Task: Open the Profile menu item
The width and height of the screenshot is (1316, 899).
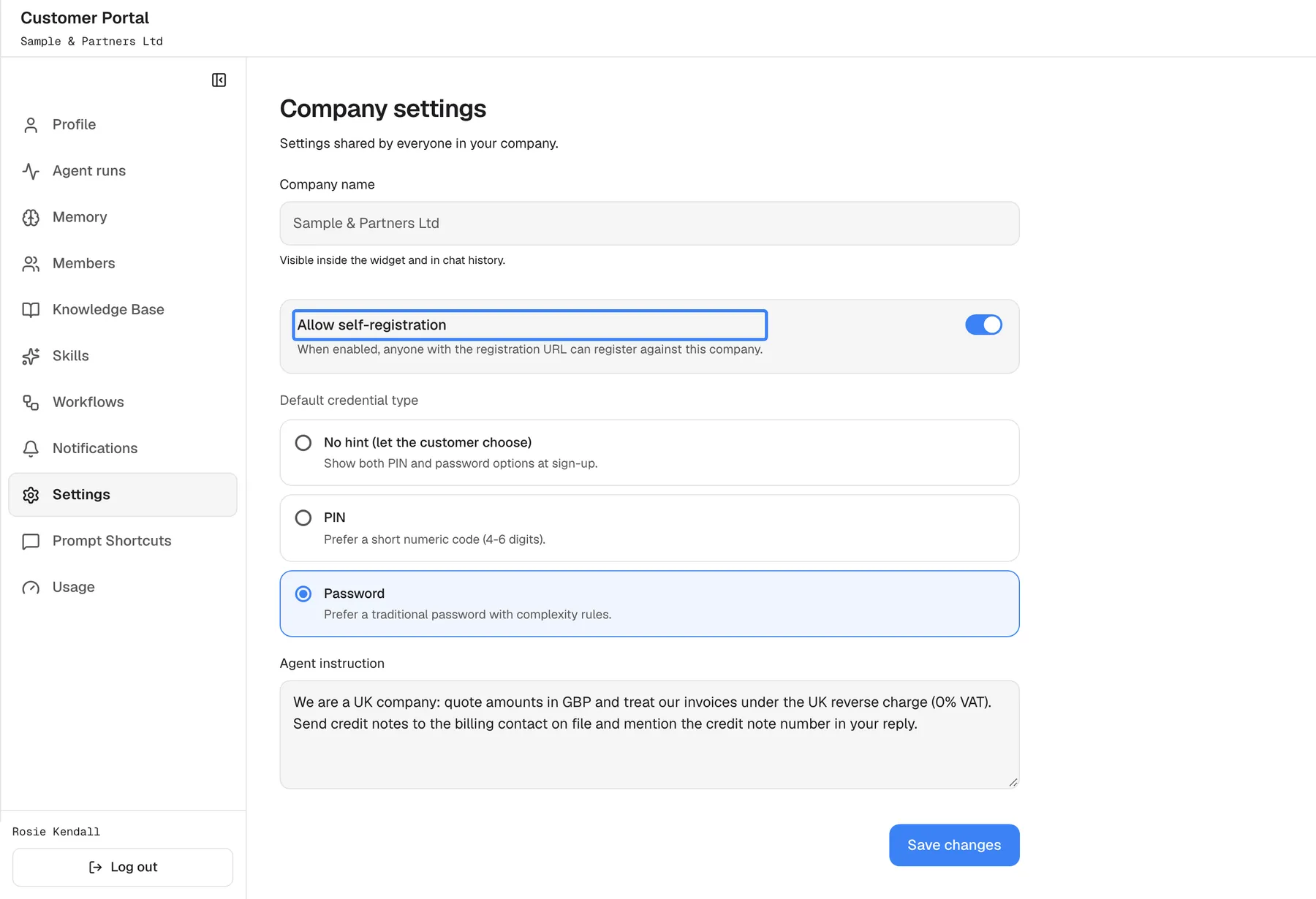Action: point(123,125)
